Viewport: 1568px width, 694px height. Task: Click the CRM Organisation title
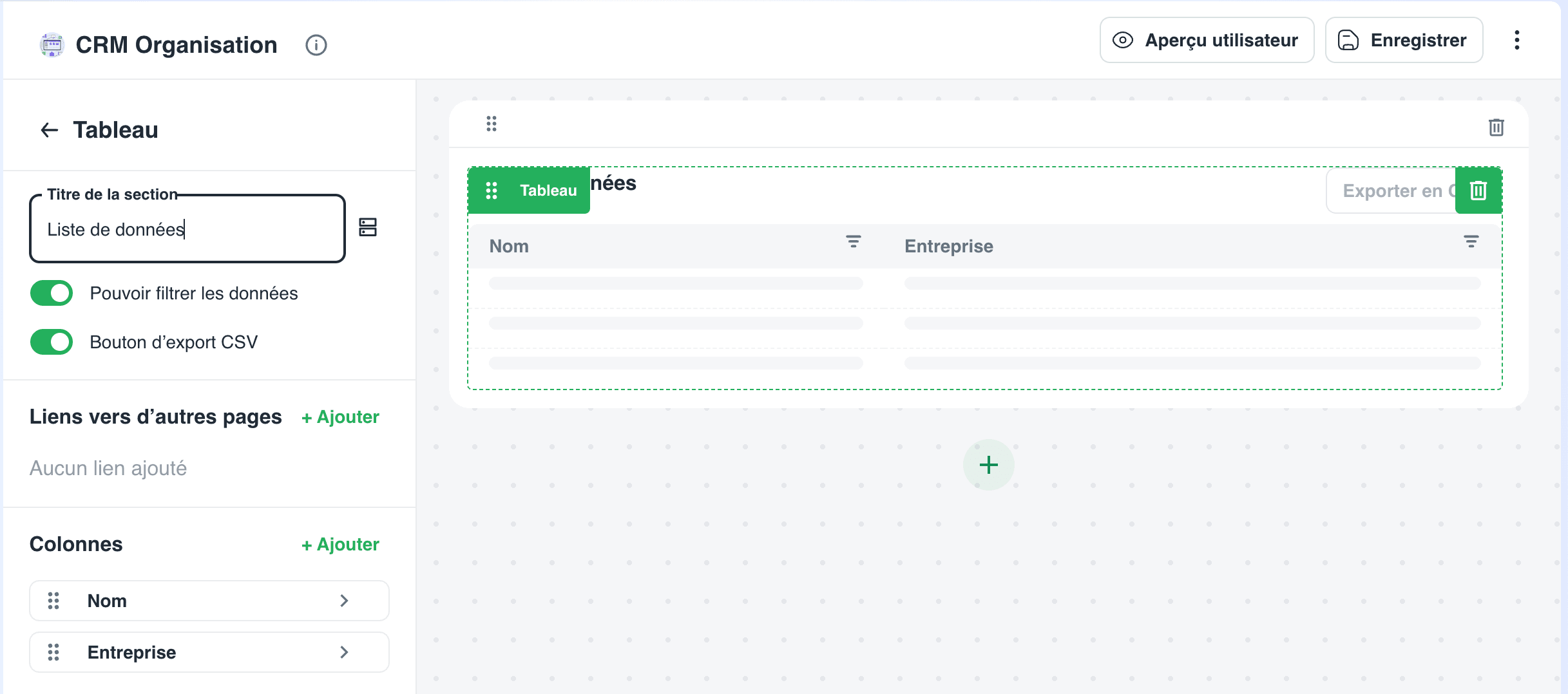tap(177, 45)
